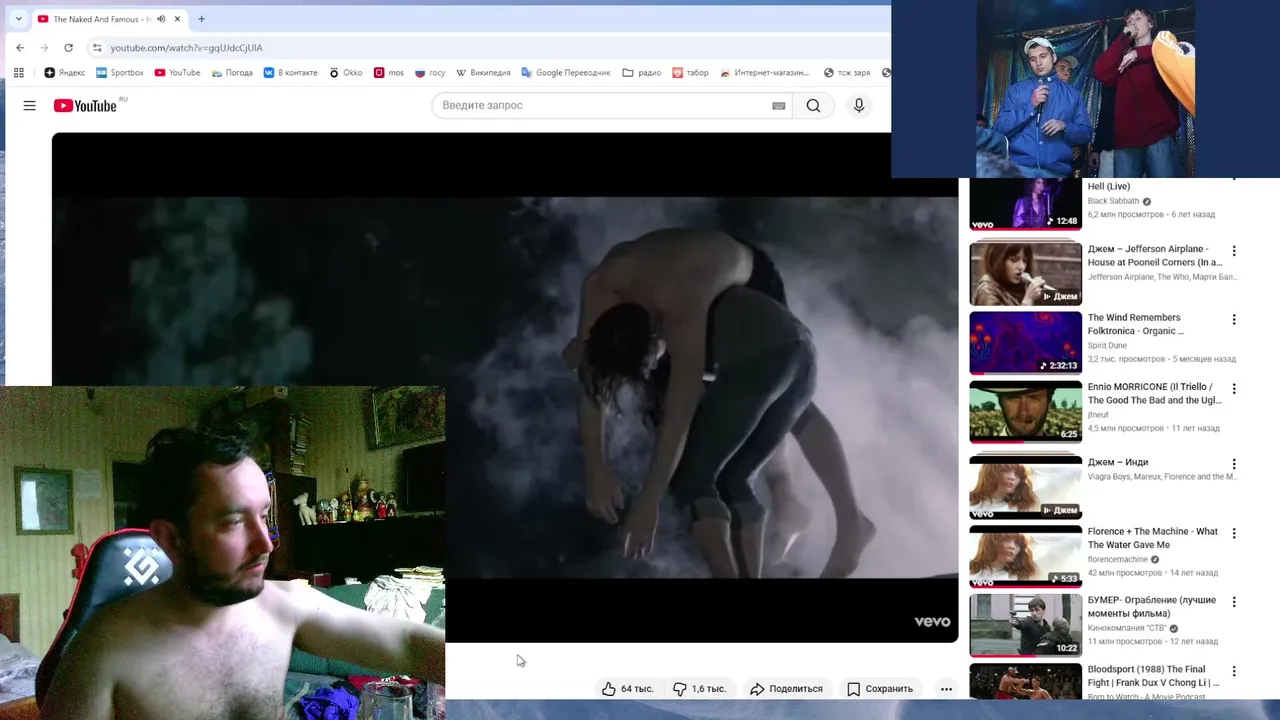Start voice search with the microphone
1280x720 pixels.
click(858, 105)
